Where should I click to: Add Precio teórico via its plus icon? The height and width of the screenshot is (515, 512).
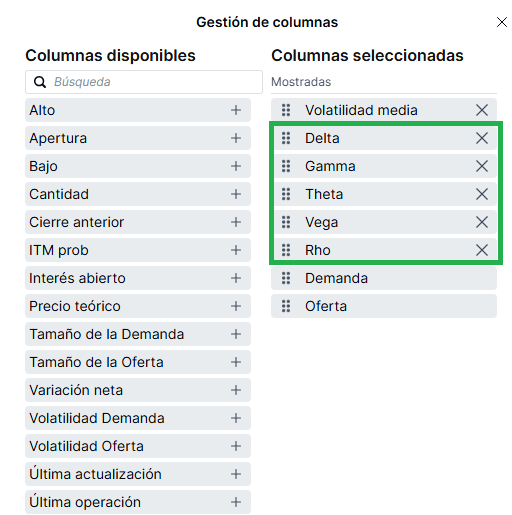tap(236, 306)
